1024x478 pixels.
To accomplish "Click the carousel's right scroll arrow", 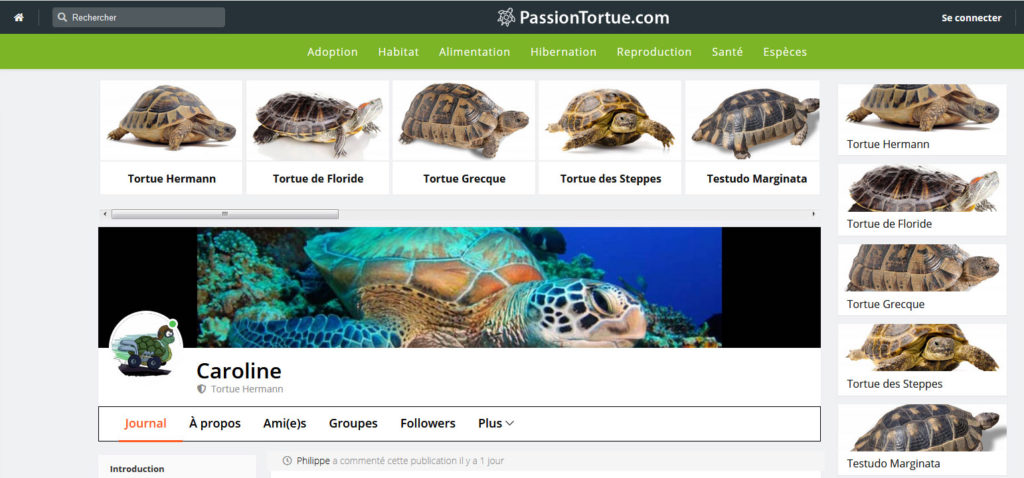I will [x=814, y=214].
